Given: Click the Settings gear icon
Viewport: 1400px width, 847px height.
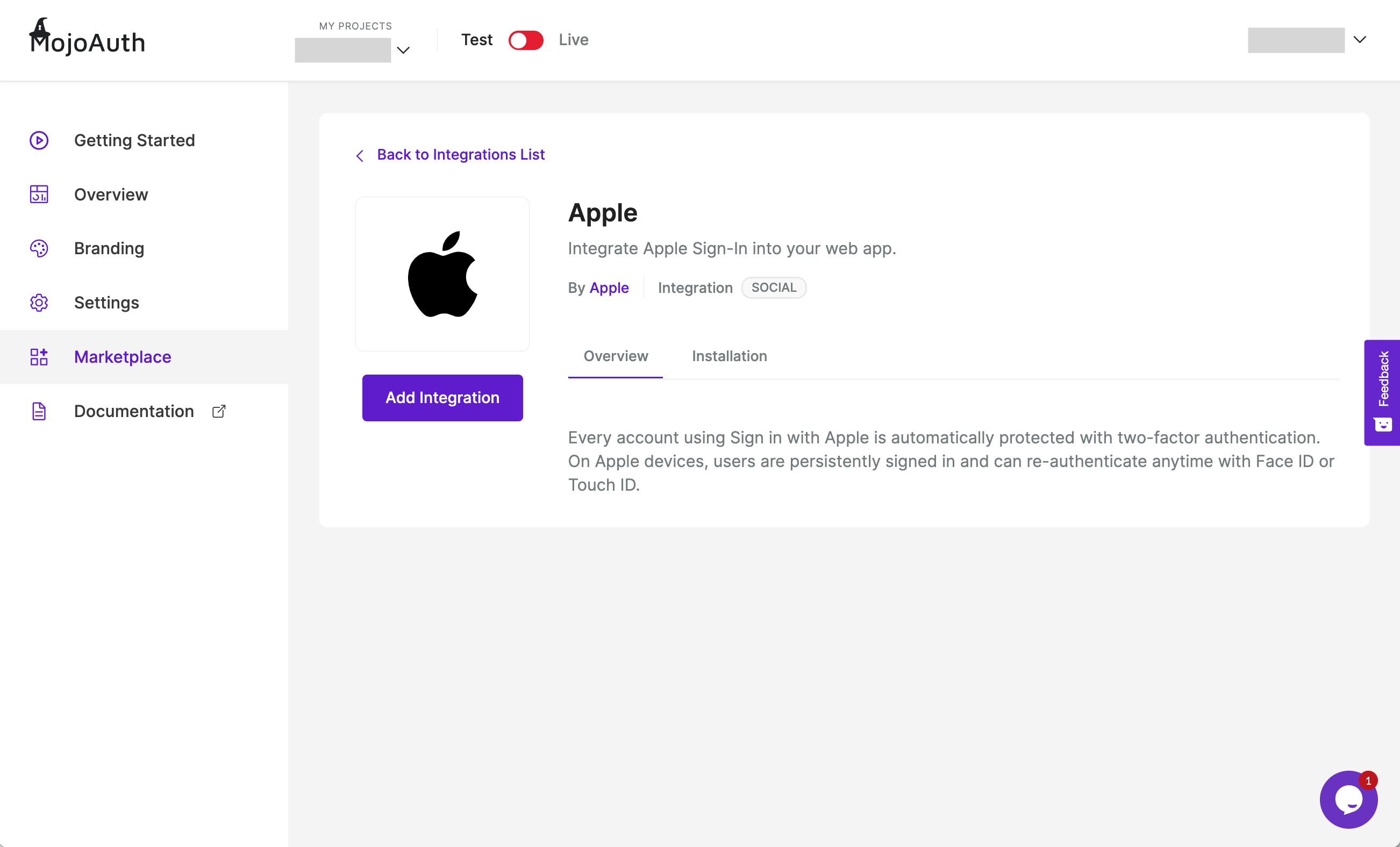Looking at the screenshot, I should (x=39, y=303).
